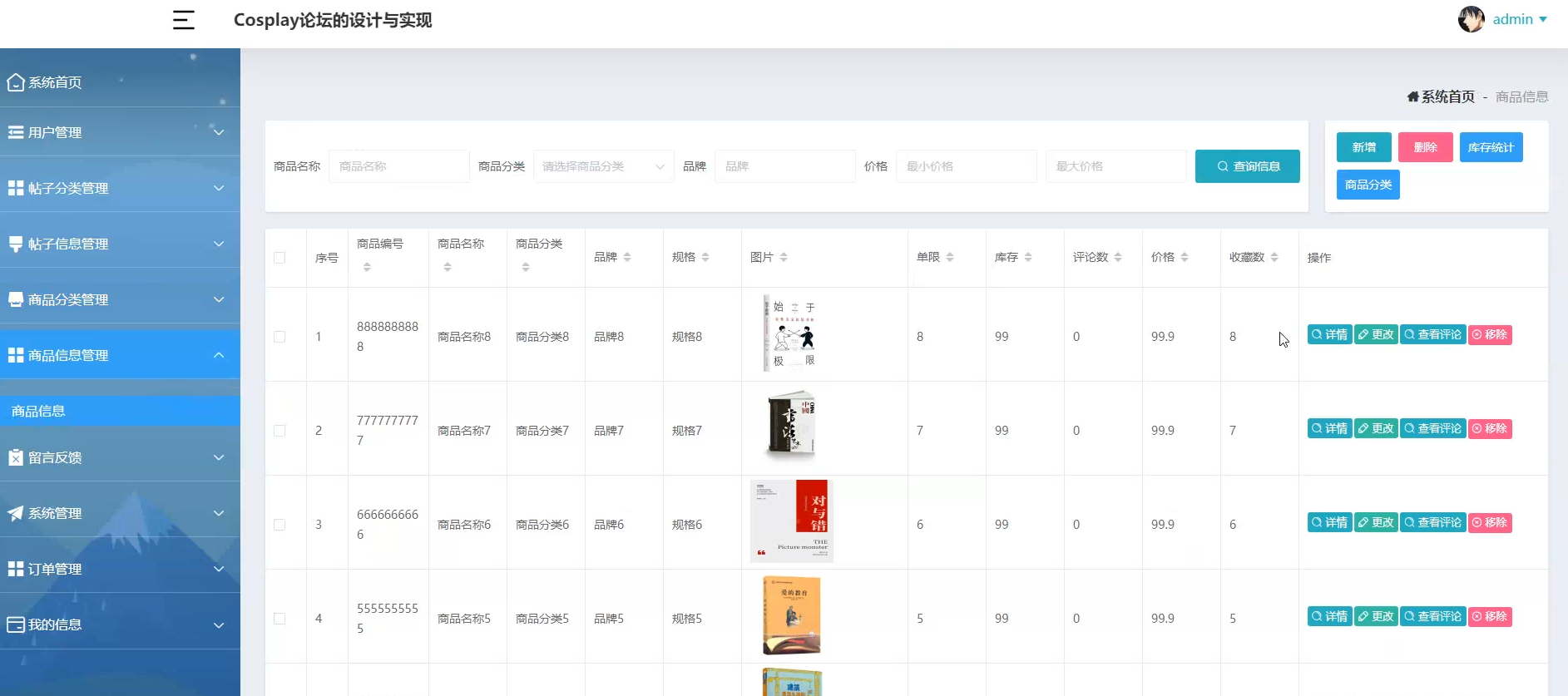
Task: Click the 商品信息管理 grid icon
Action: 16,355
